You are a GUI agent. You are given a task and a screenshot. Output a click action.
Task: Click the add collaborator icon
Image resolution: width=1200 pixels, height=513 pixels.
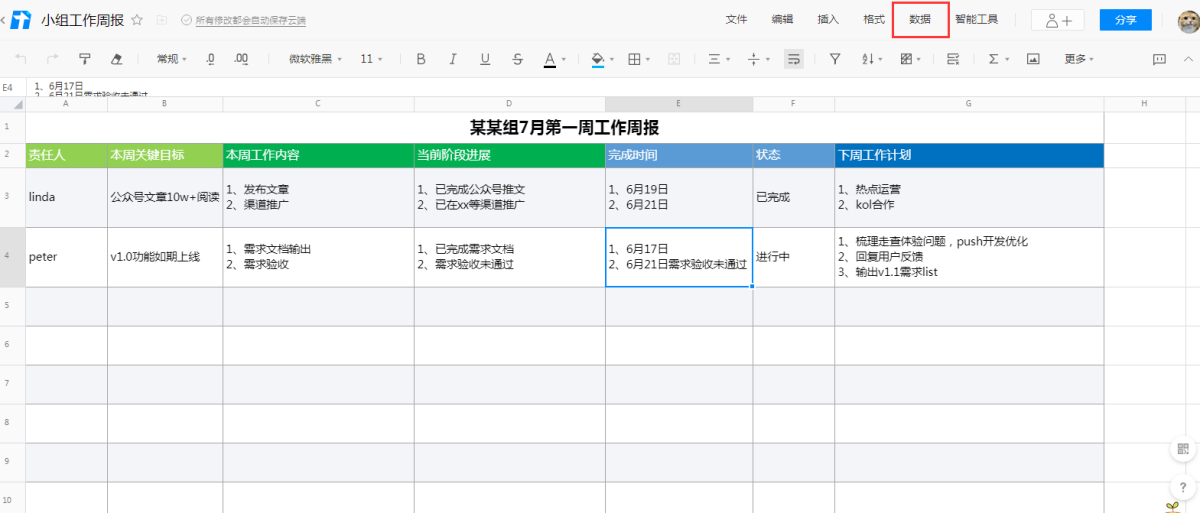1057,20
